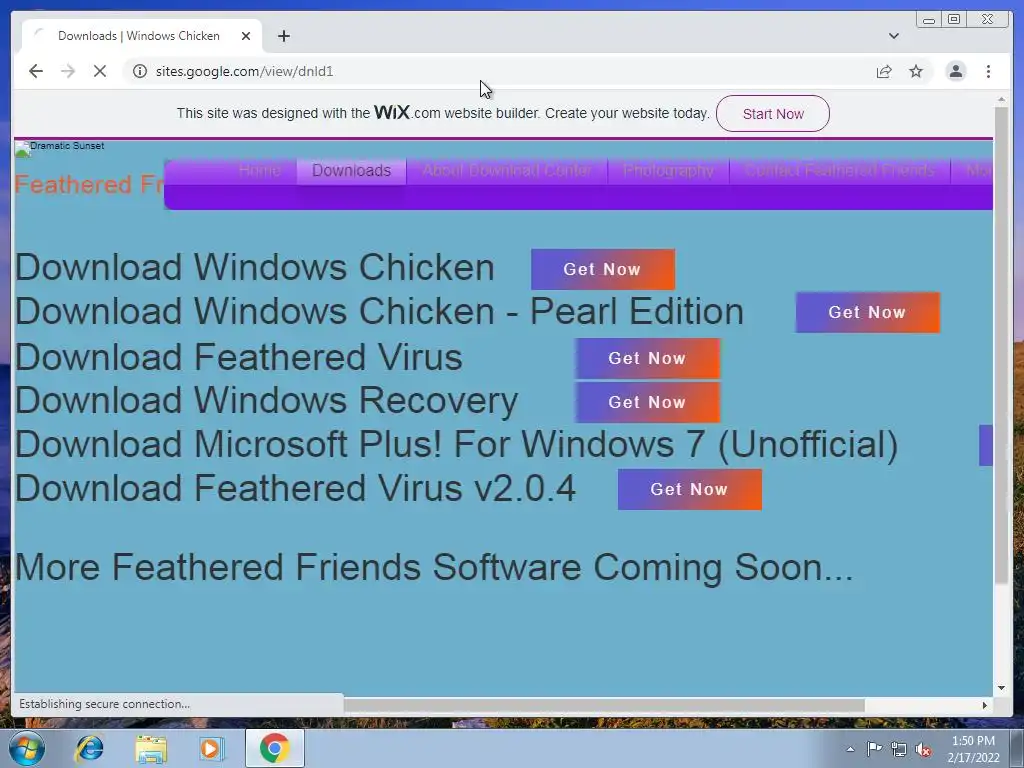Expand the tab search chevron
Viewport: 1024px width, 768px height.
point(893,36)
